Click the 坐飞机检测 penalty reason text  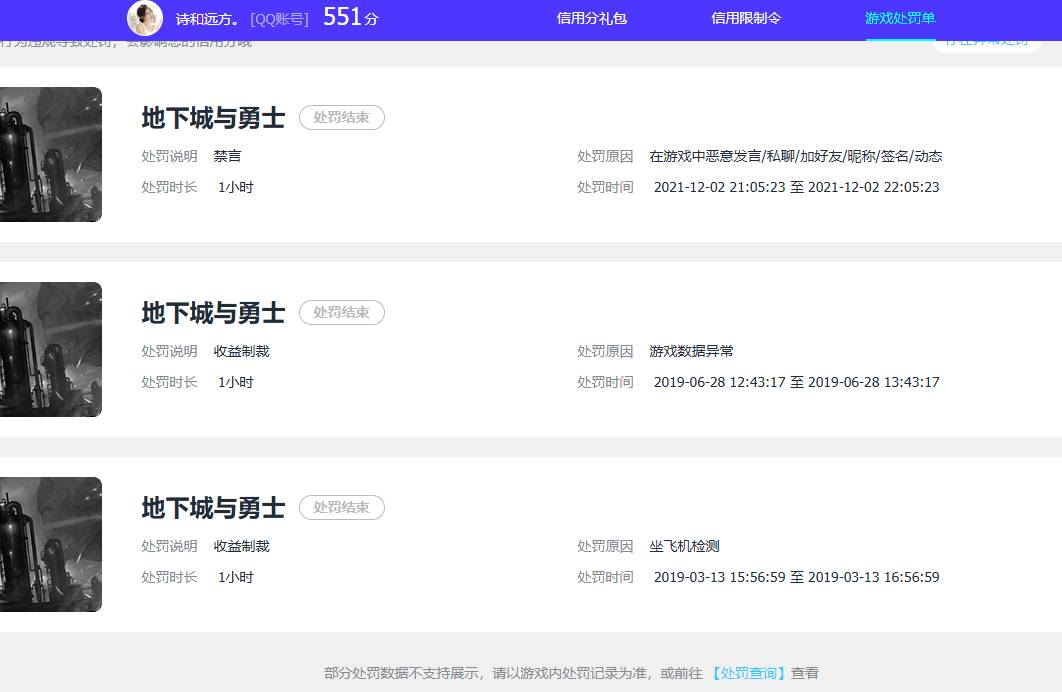[x=684, y=547]
